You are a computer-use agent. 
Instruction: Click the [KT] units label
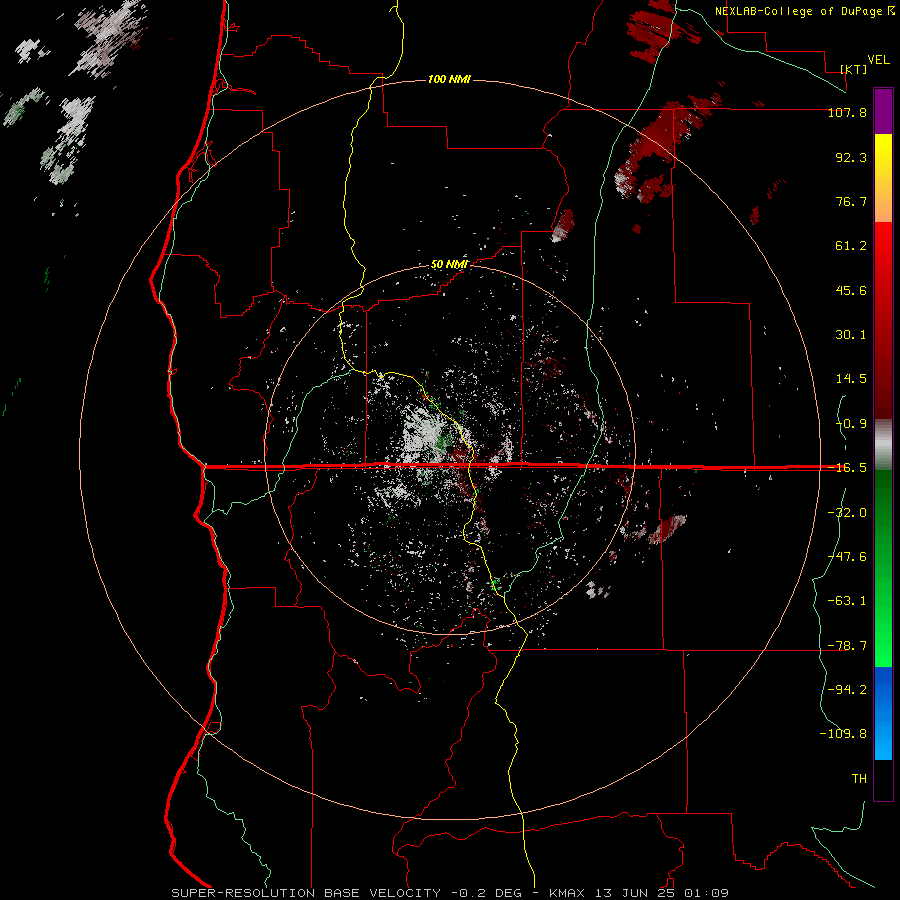coord(854,69)
